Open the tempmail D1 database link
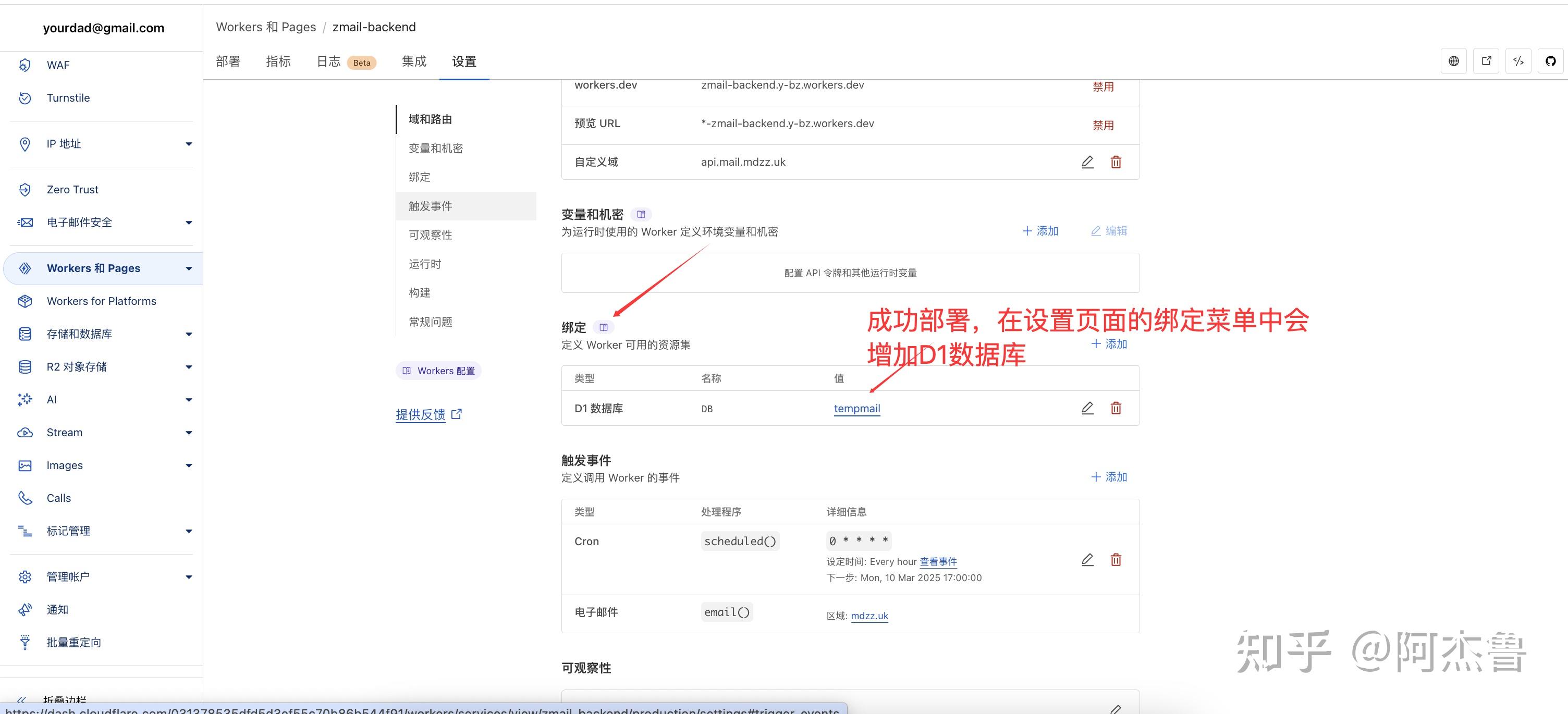 856,409
